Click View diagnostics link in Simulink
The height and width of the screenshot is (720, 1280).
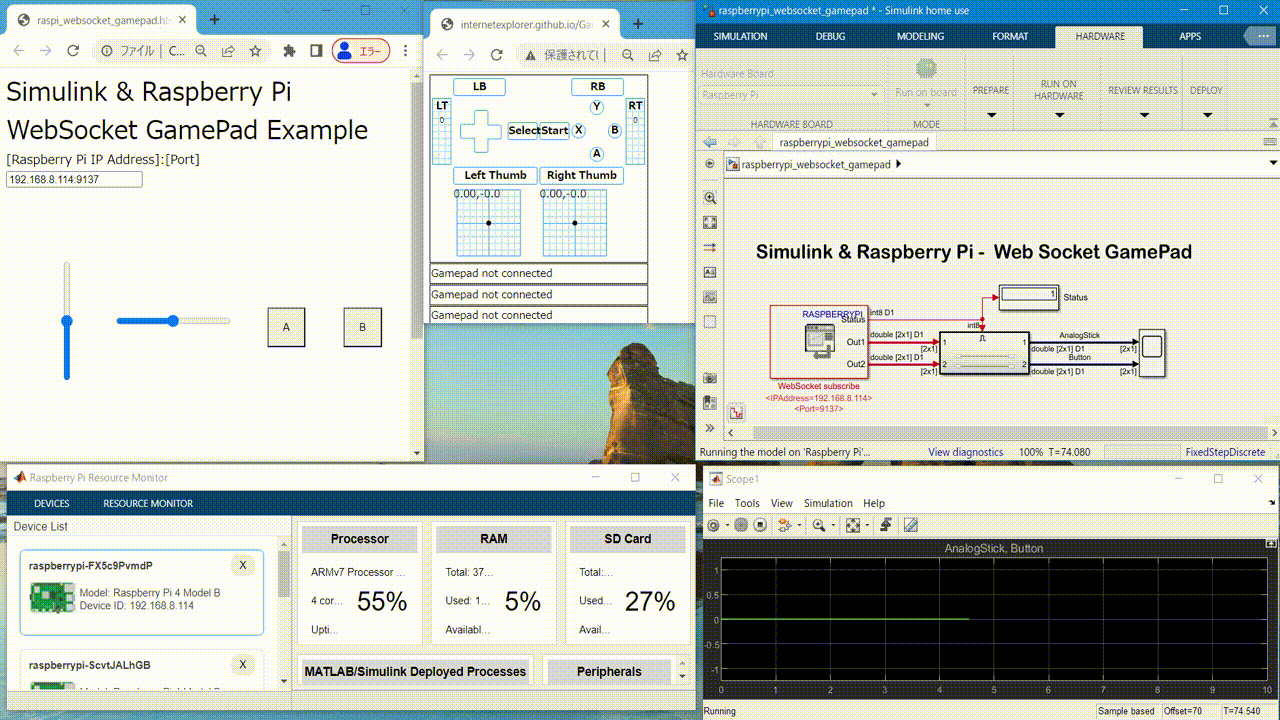point(965,452)
